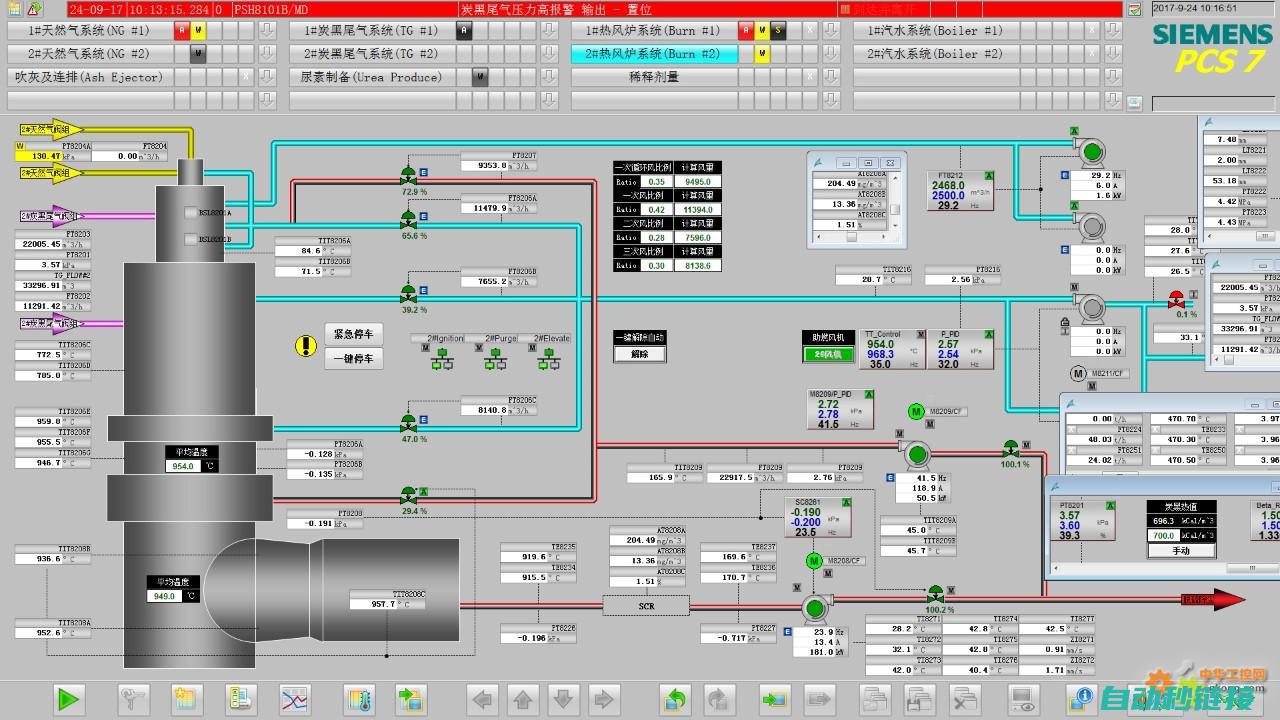
Task: Click the red A alarm indicator for Burn #1
Action: tap(747, 31)
